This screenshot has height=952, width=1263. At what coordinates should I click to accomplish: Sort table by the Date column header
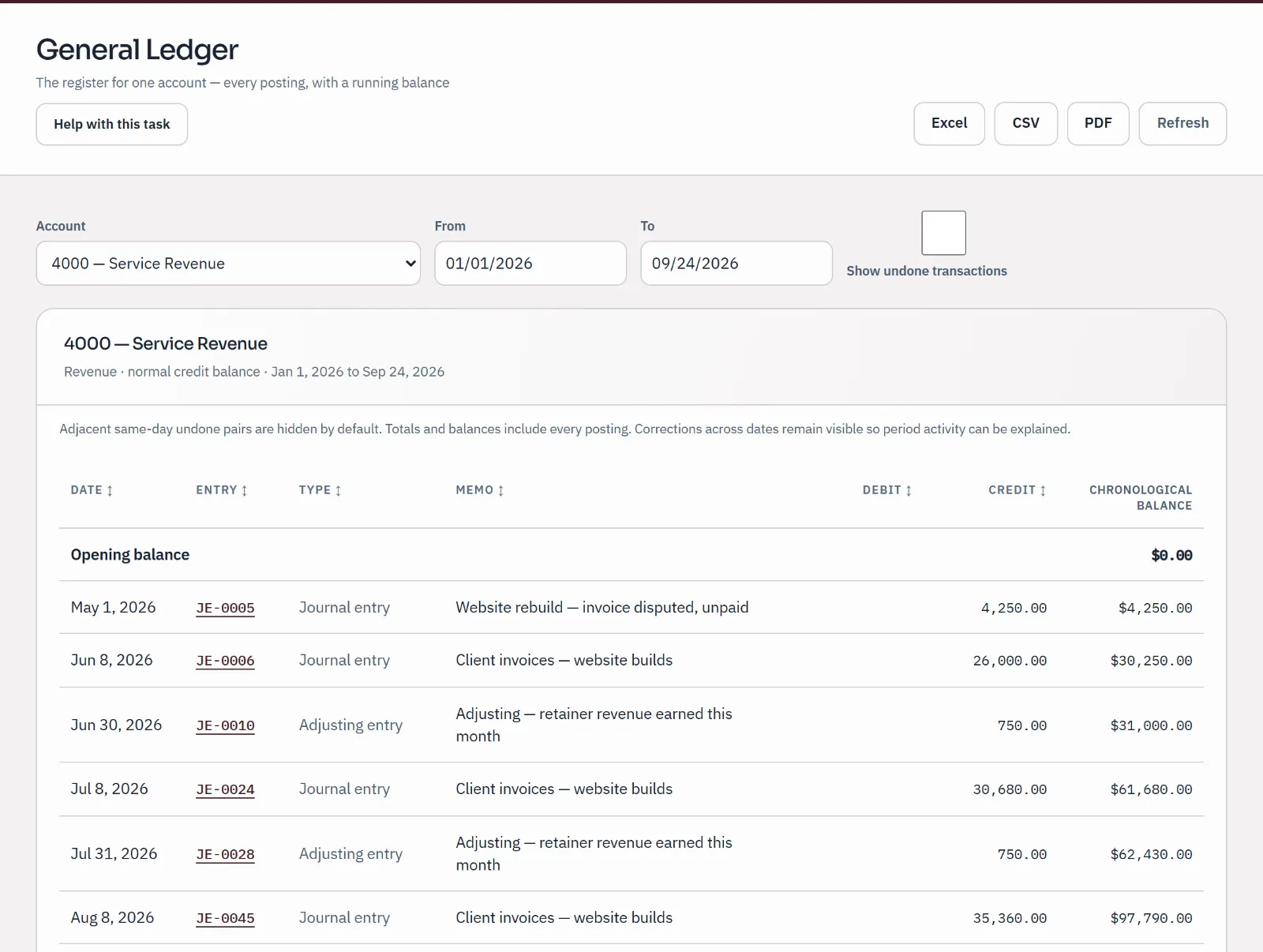coord(92,490)
